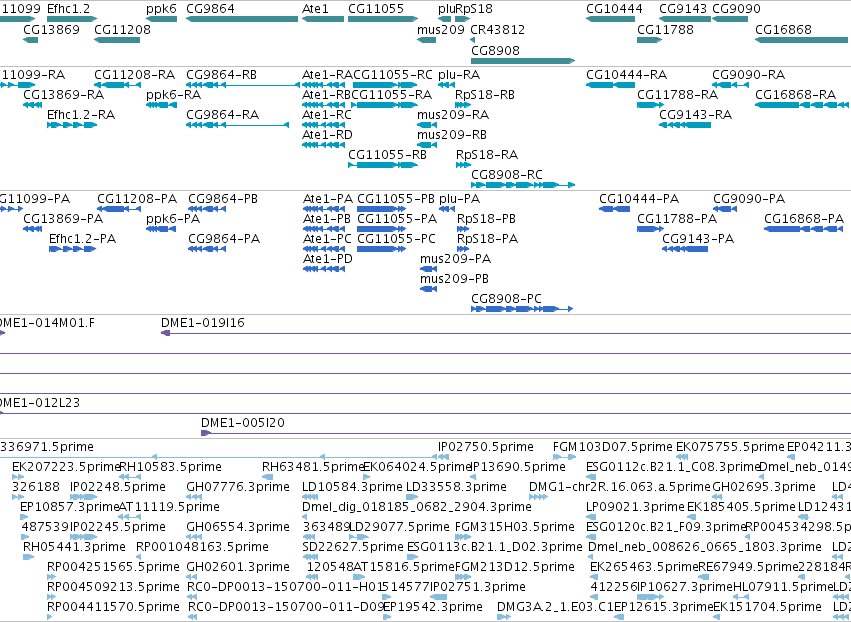Open gene CG11788
Screen dimensions: 851x622
click(649, 40)
